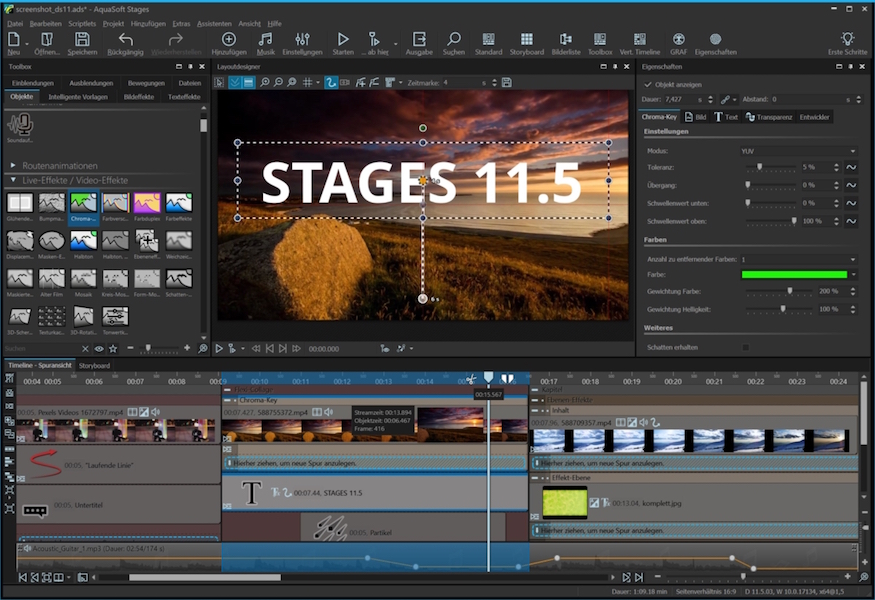Toggle Schwellenwert unten curve button
Image resolution: width=875 pixels, height=600 pixels.
point(851,203)
